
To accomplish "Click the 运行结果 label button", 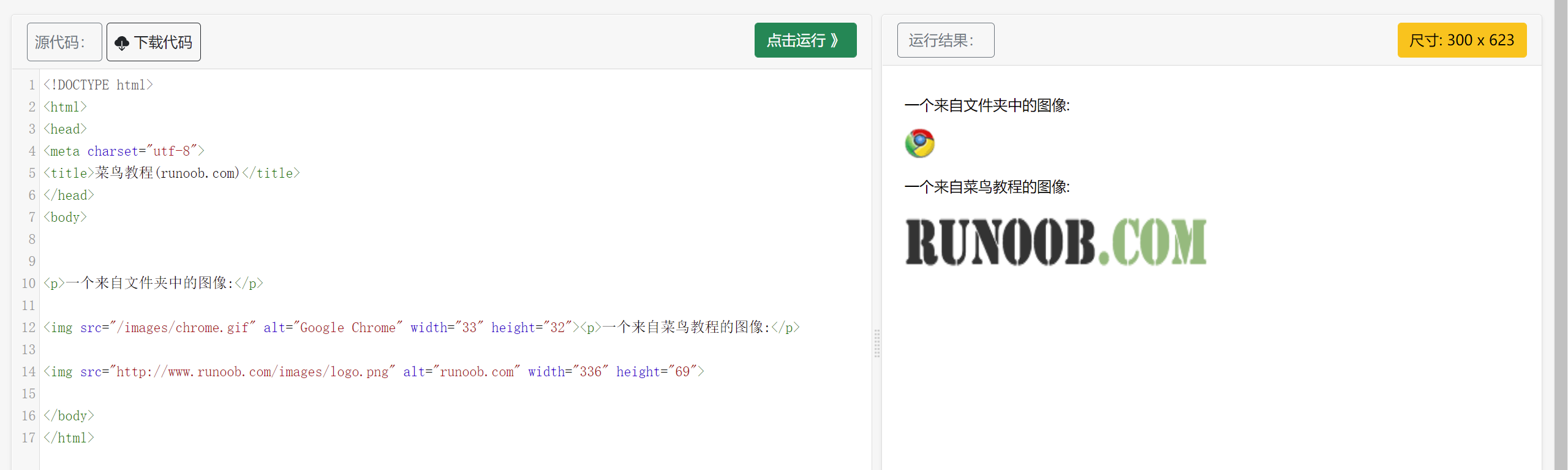I will point(946,40).
